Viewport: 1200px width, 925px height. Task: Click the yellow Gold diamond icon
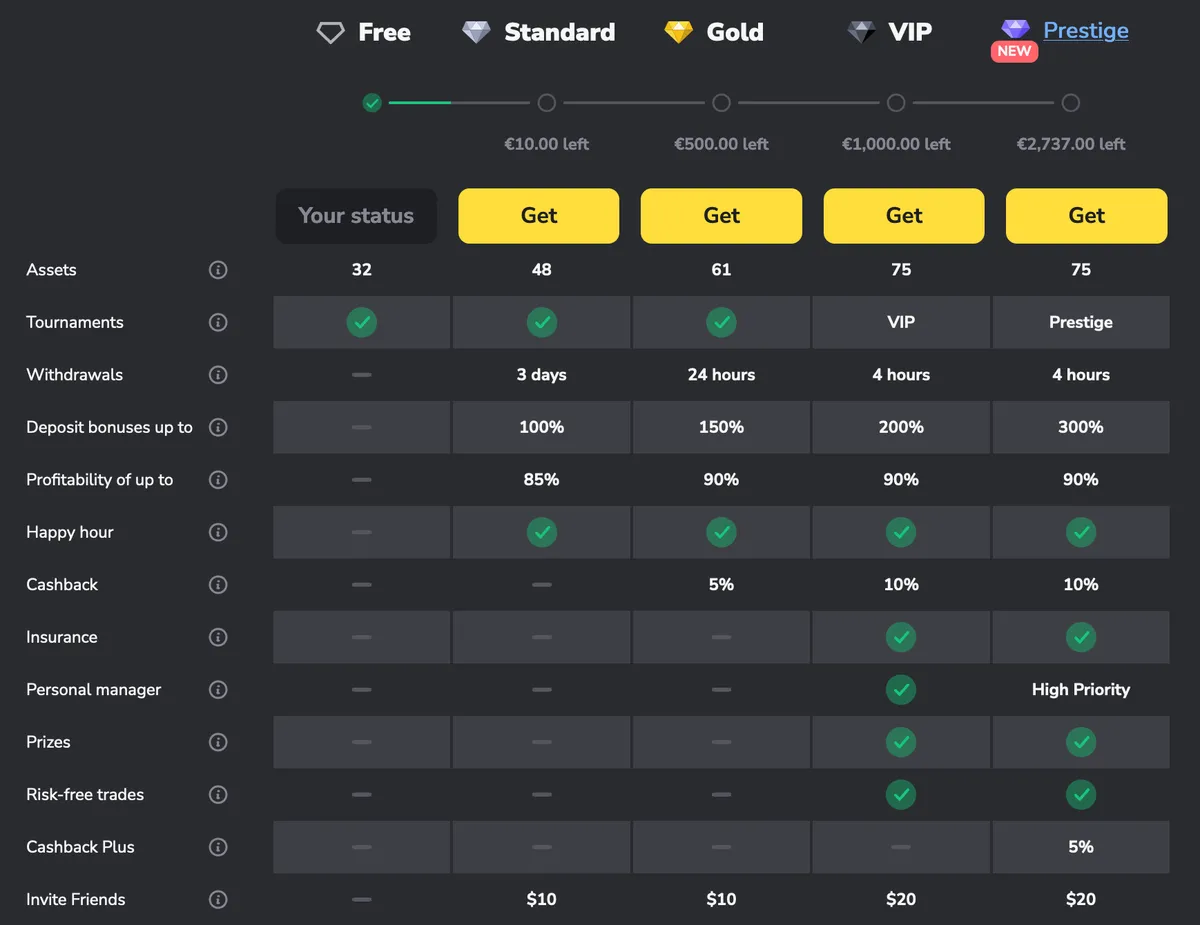(x=679, y=33)
